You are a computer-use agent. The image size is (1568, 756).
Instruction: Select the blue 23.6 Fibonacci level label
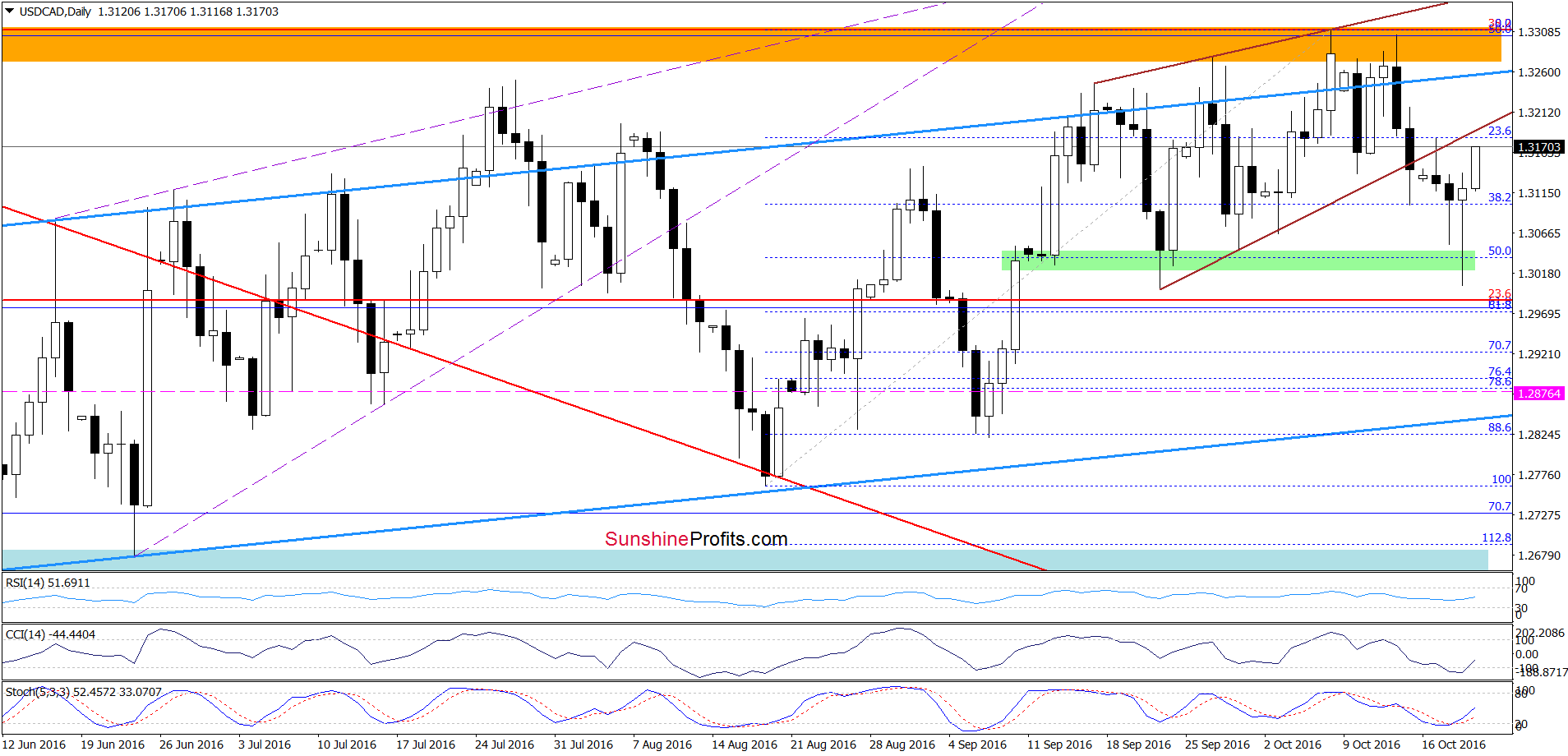coord(1500,131)
